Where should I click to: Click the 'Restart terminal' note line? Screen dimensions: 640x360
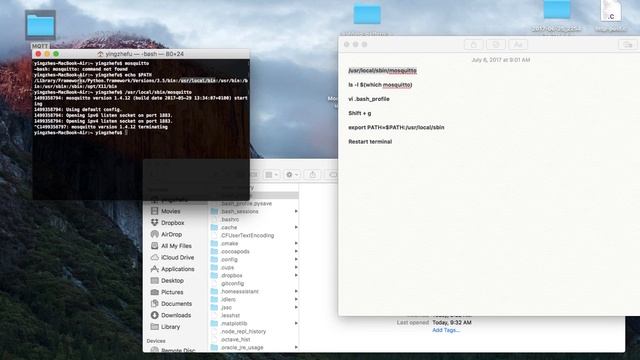(370, 142)
